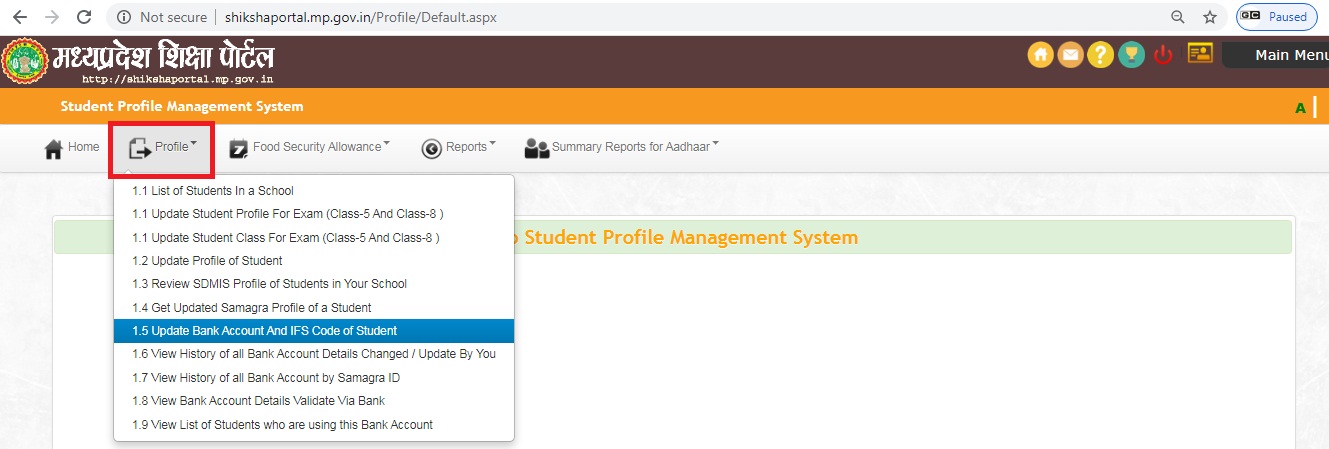The image size is (1329, 449).
Task: Click the browser zoom magnifier icon
Action: 1178,17
